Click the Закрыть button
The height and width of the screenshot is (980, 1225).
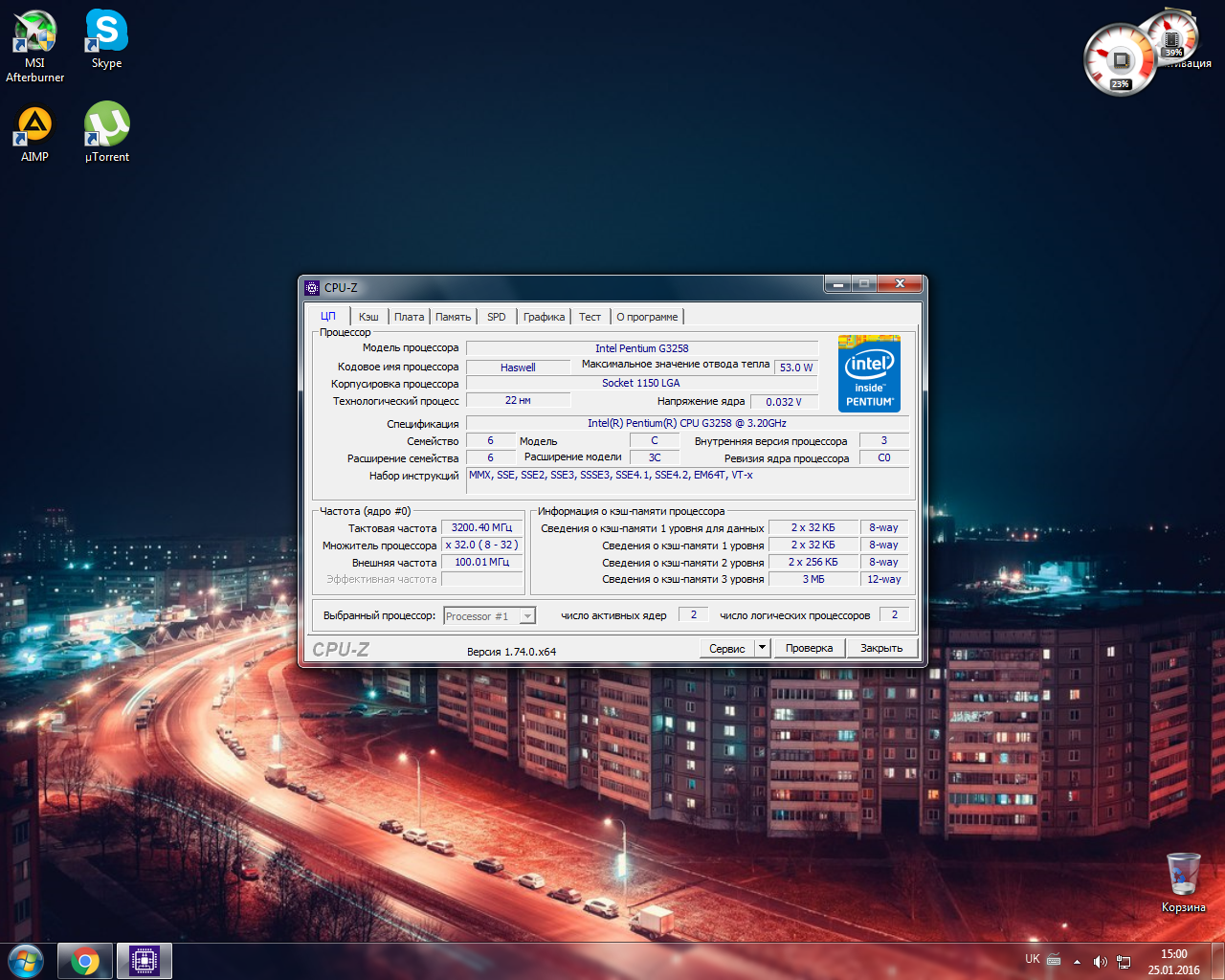tap(881, 648)
